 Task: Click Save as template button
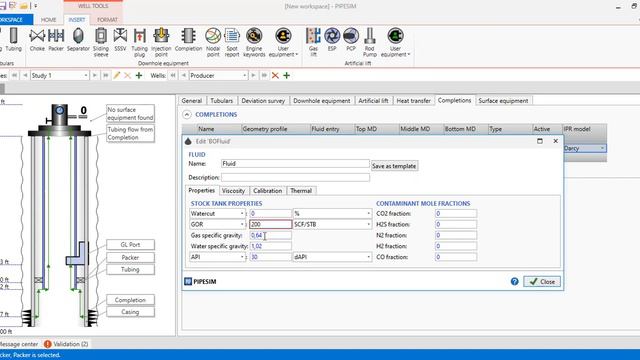point(394,166)
